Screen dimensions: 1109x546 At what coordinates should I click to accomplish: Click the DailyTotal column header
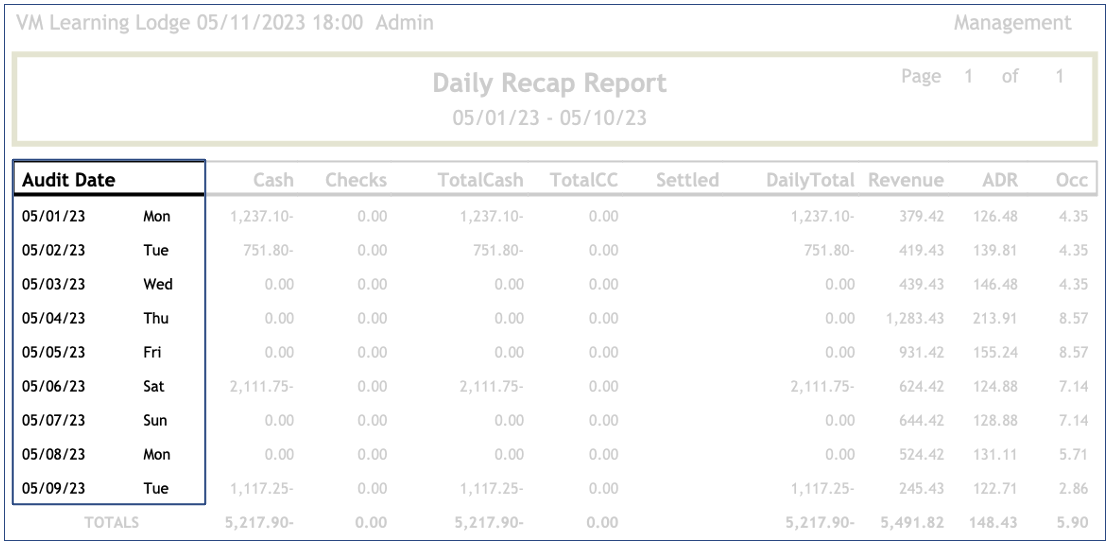click(x=810, y=180)
